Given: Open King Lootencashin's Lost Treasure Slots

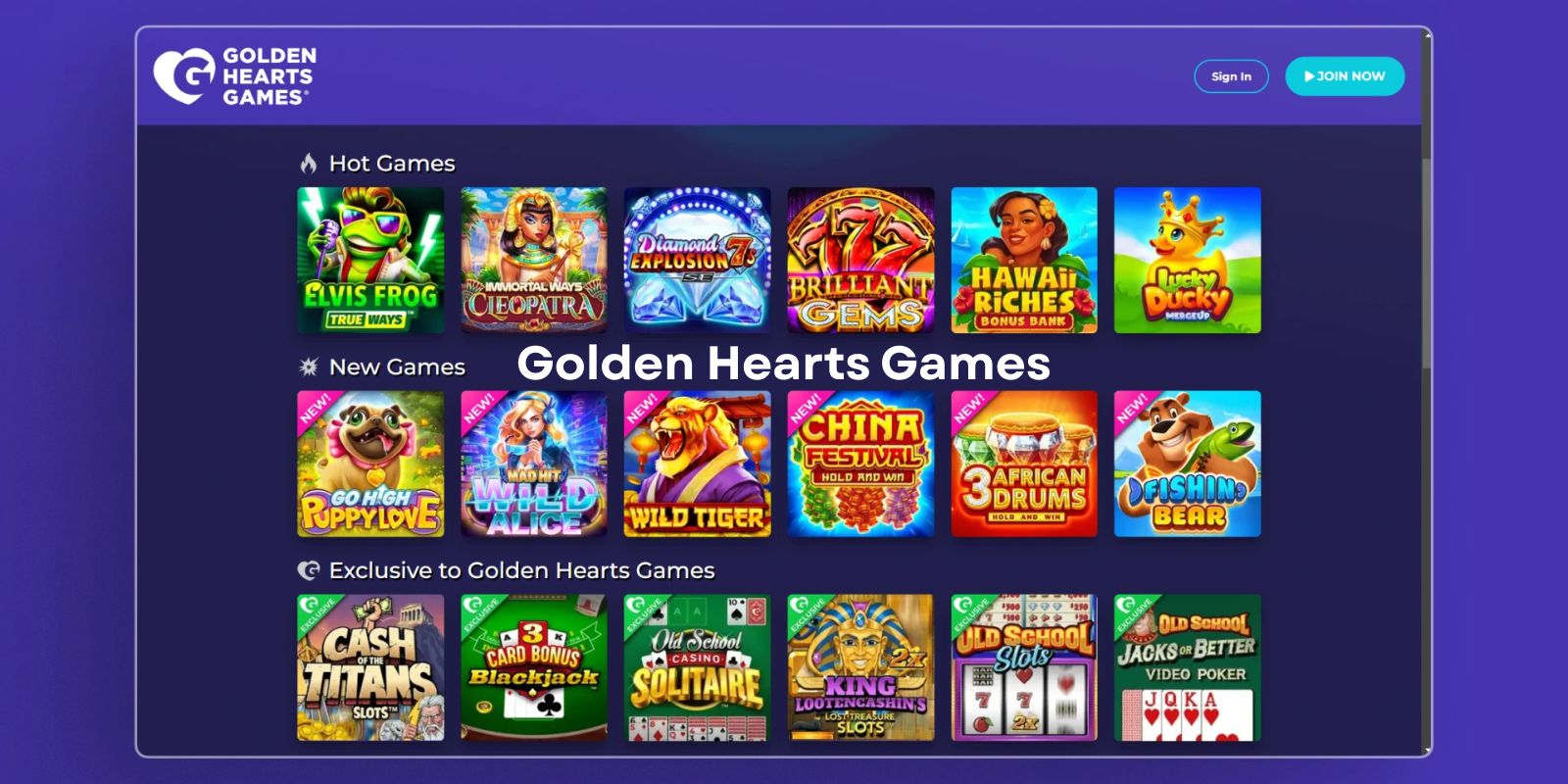Looking at the screenshot, I should point(860,667).
